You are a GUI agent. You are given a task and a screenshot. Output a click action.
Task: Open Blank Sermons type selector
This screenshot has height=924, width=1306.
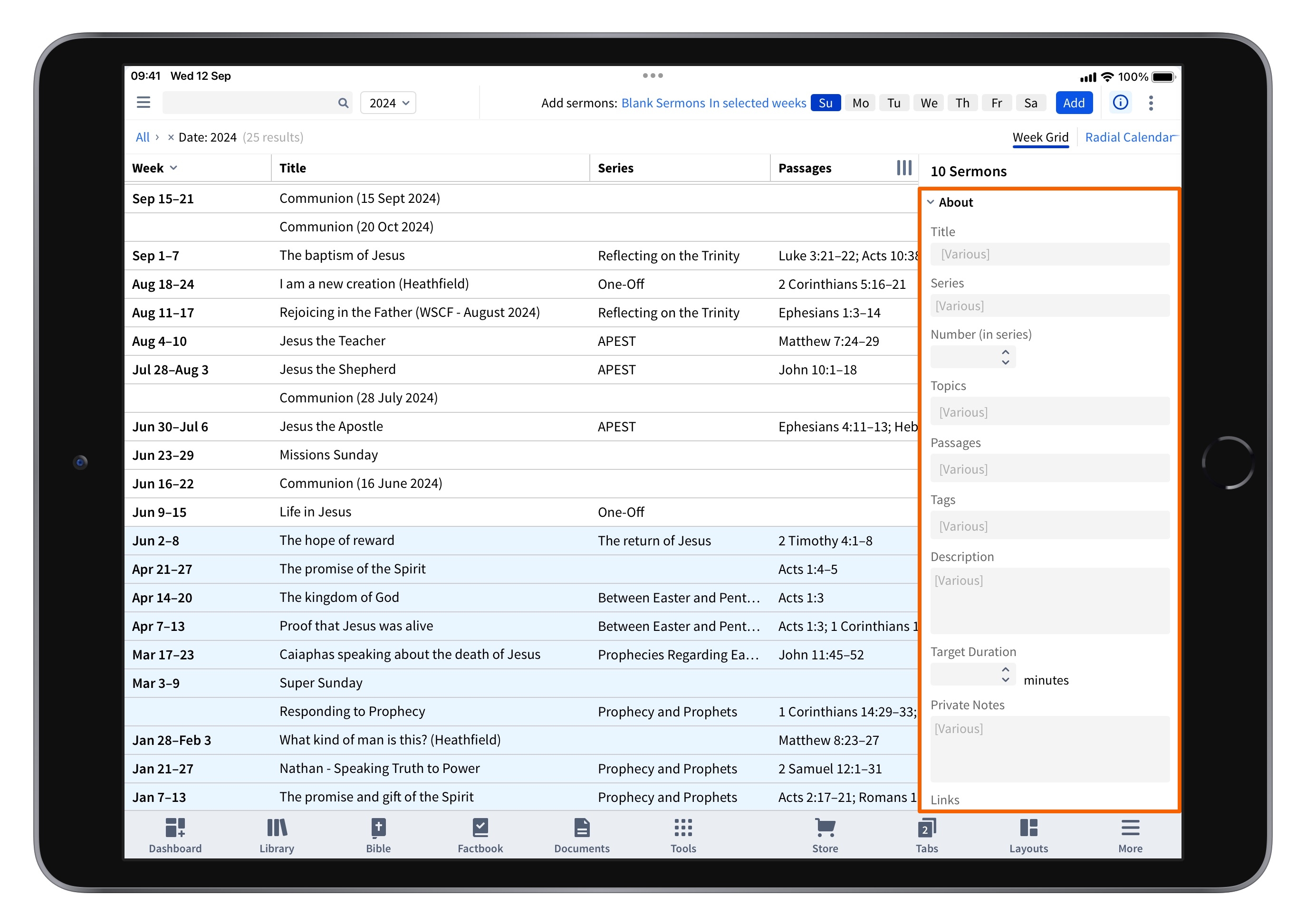coord(663,103)
